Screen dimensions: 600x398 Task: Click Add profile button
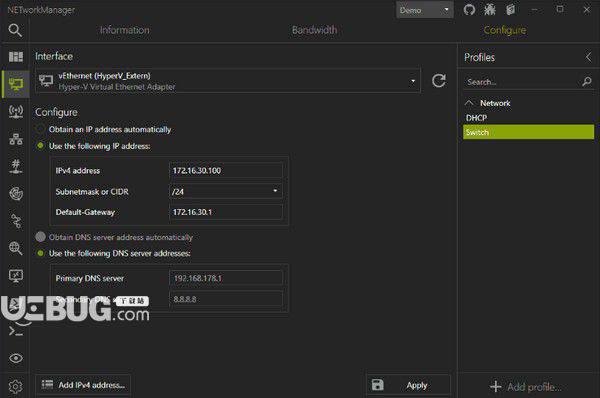(525, 387)
